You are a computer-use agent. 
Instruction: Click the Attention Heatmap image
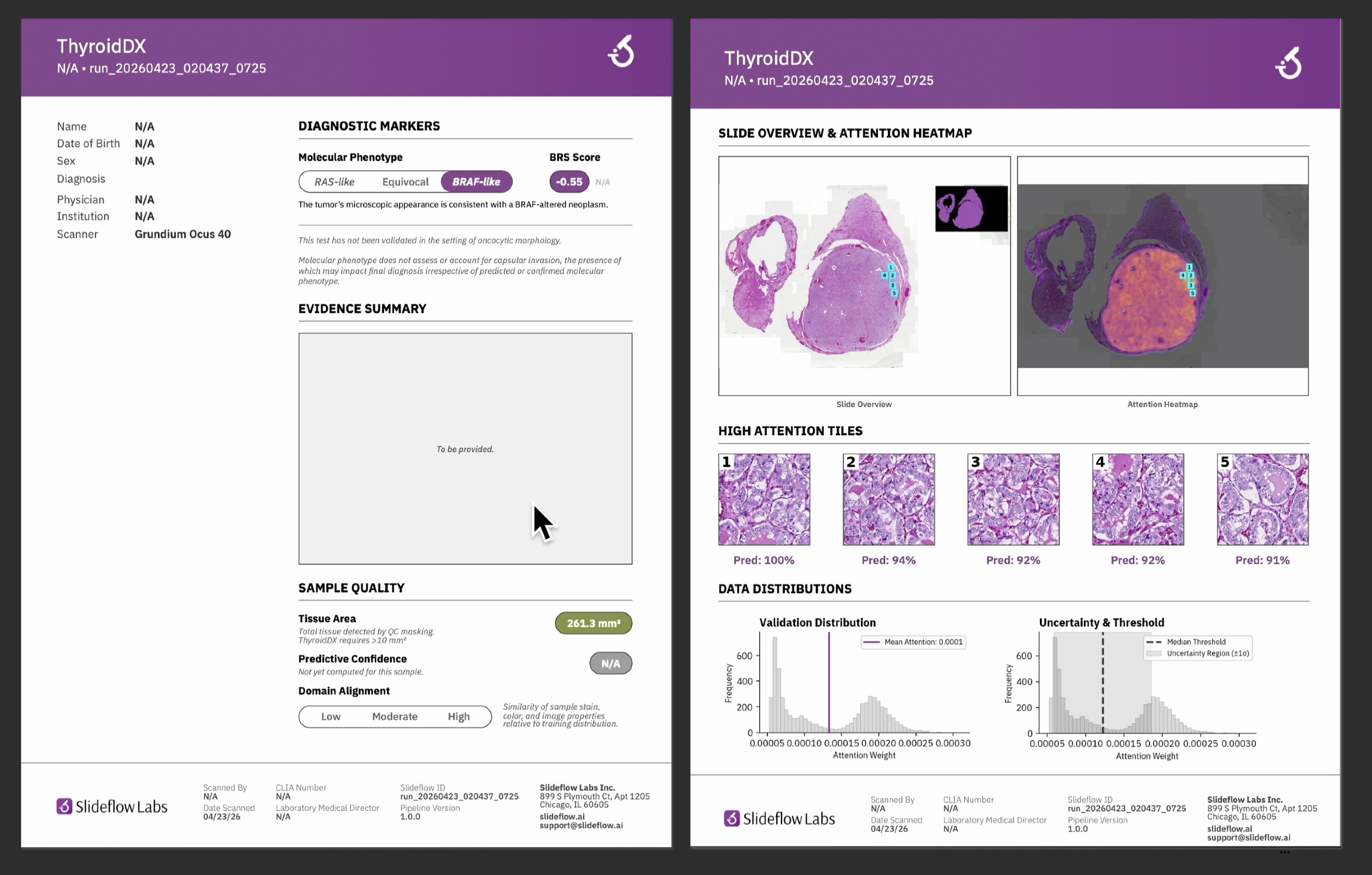click(x=1163, y=276)
